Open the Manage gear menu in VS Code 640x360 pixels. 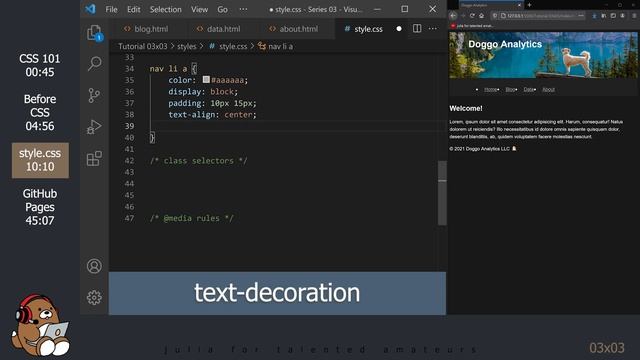[94, 298]
